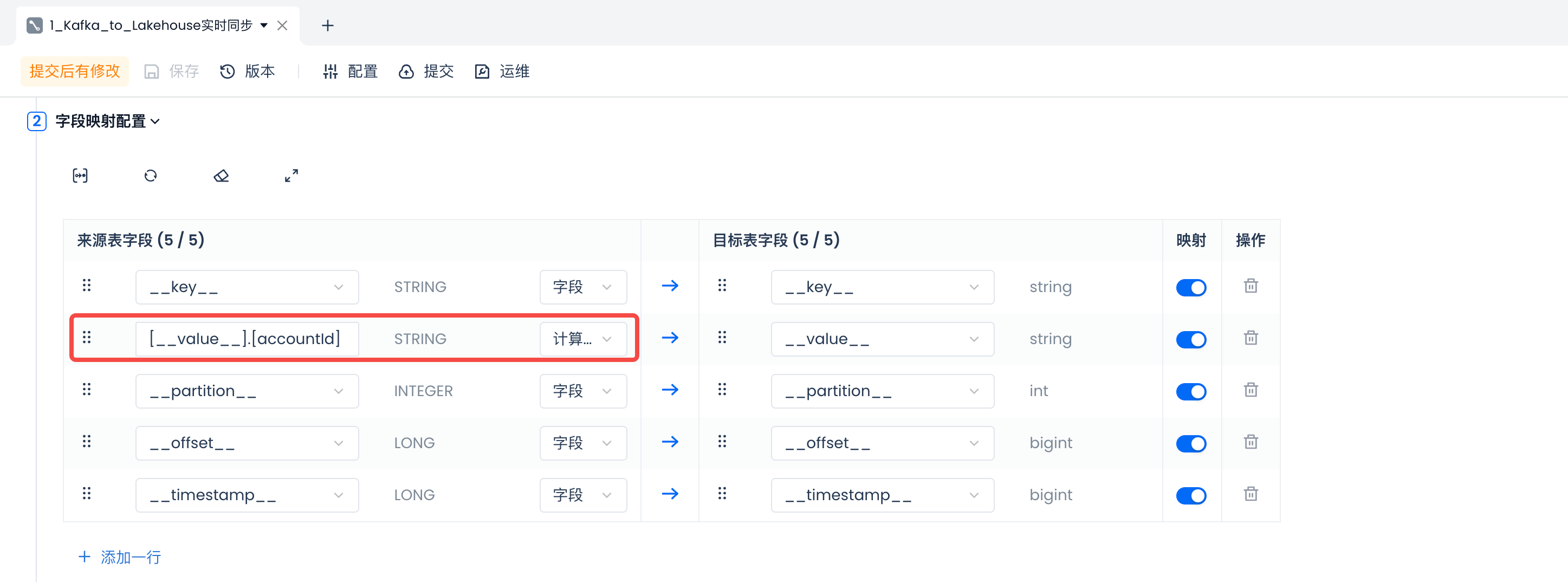Click 添加一行 to add a row

tap(120, 557)
